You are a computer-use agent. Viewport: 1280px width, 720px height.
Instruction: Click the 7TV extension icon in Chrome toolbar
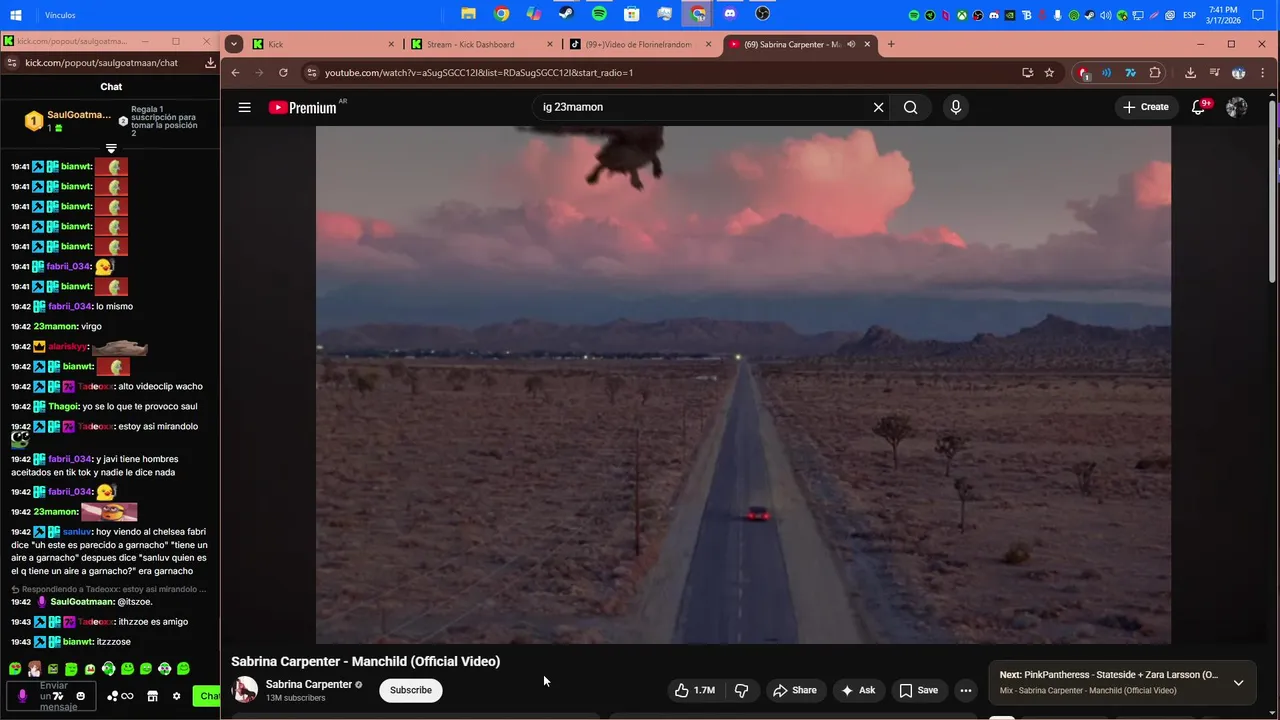[1130, 72]
